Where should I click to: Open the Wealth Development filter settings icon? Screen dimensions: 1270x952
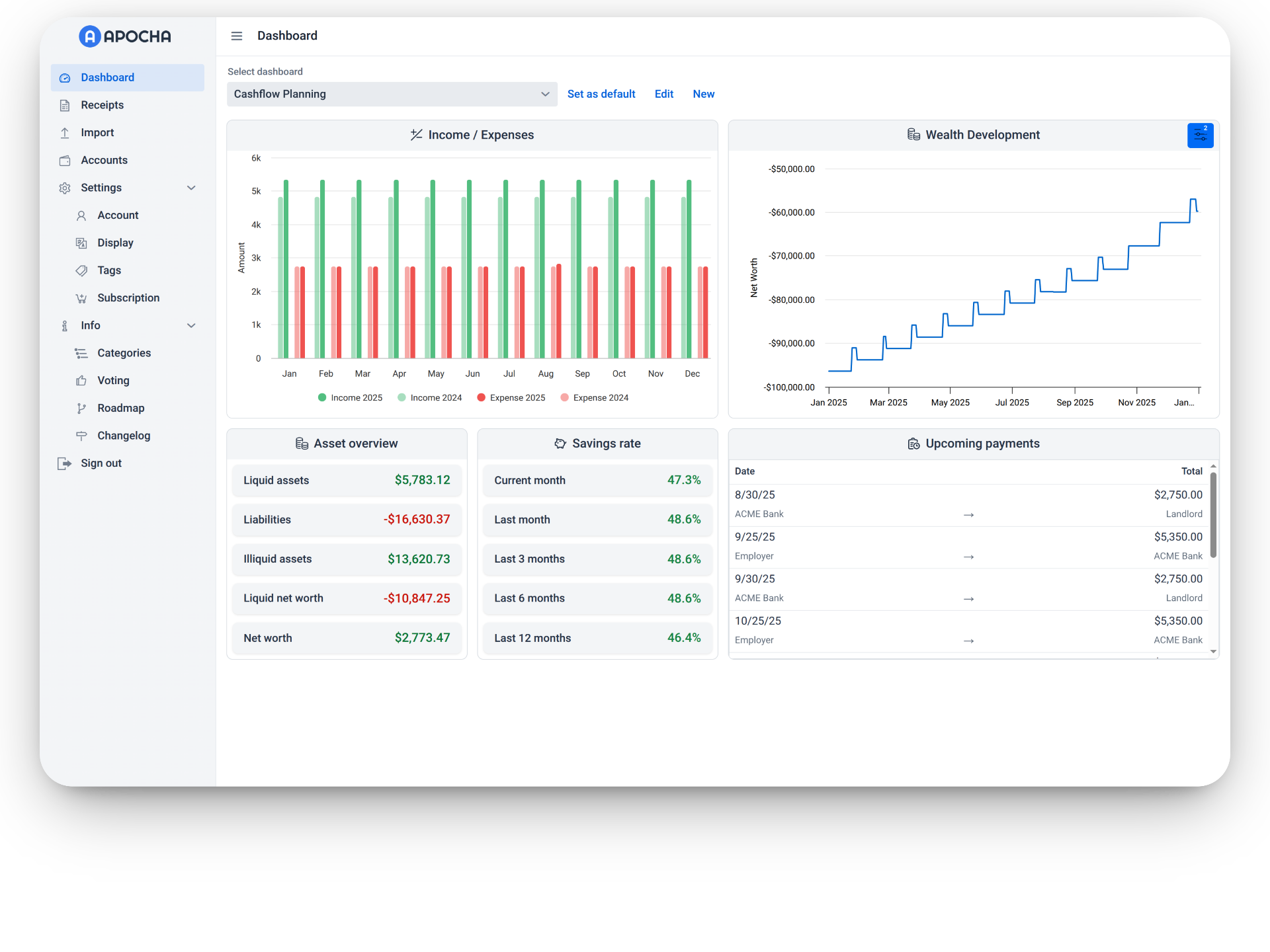1200,136
